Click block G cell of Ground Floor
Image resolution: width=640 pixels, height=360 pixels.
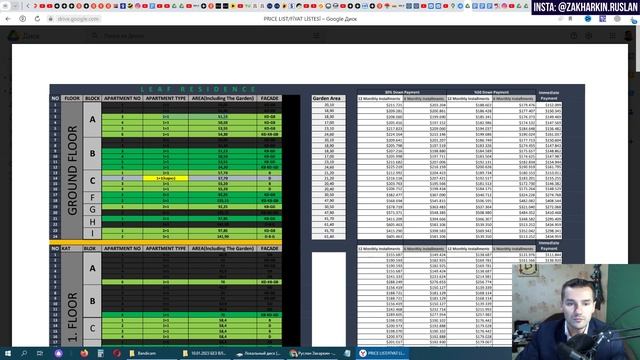pos(92,209)
